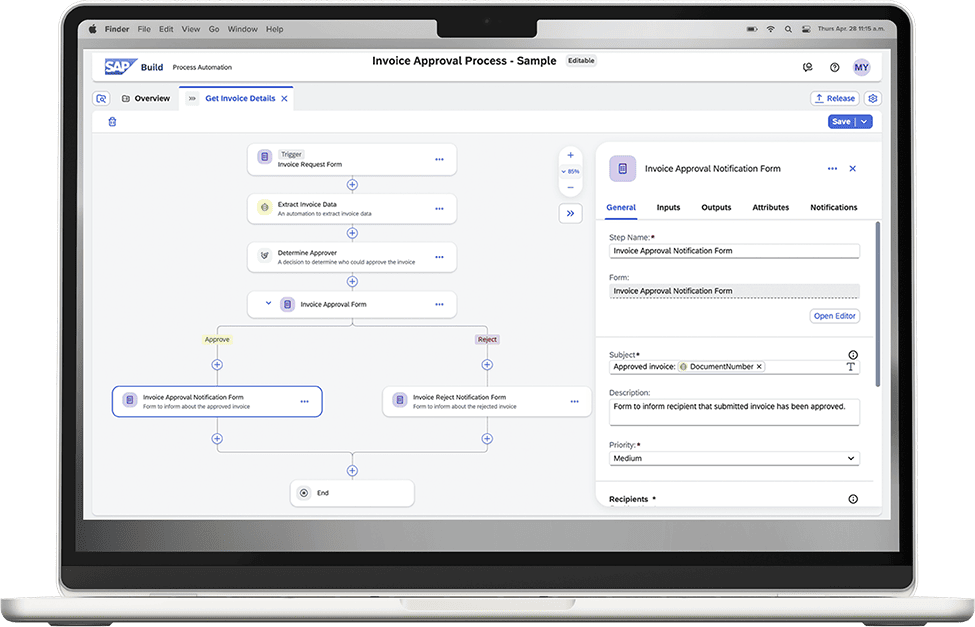Collapse the Invoice Approval Form branch

point(268,304)
